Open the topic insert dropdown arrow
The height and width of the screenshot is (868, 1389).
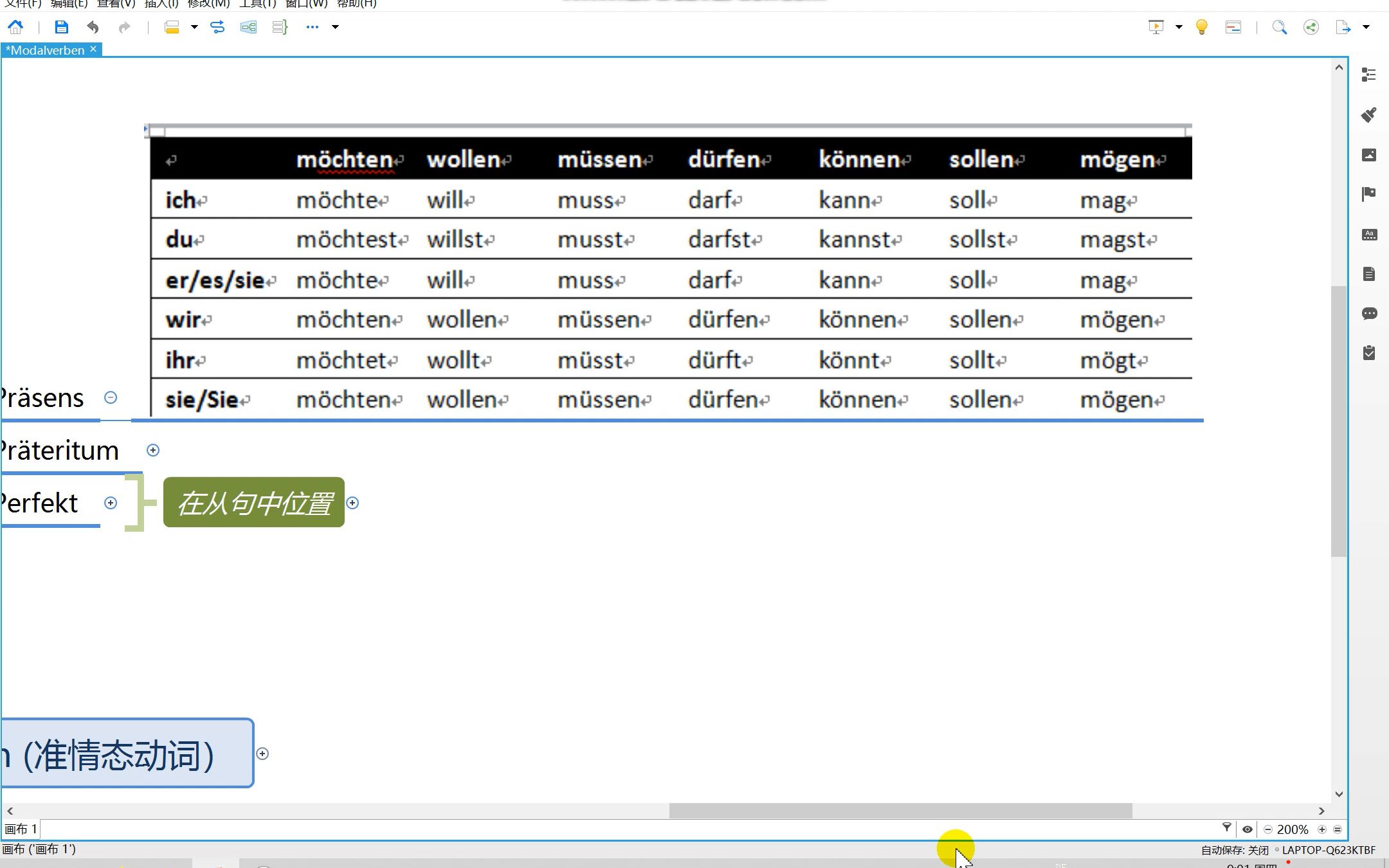tap(194, 27)
